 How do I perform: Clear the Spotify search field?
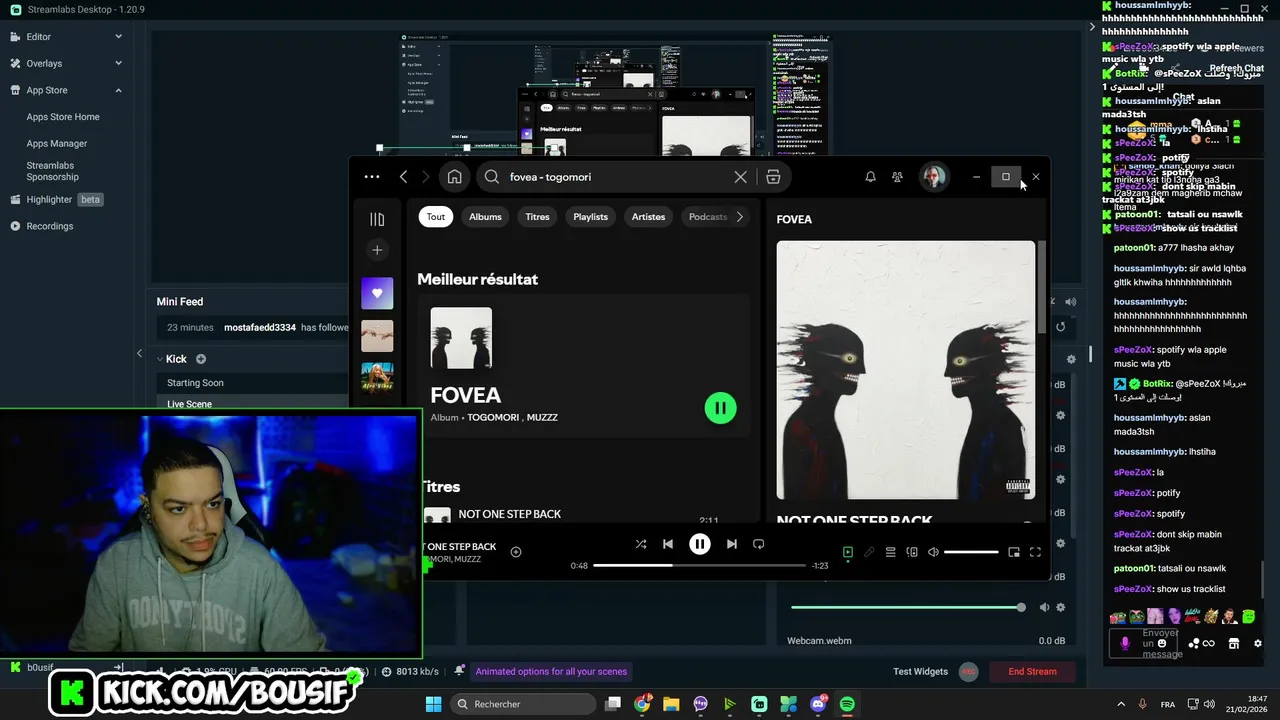coord(740,177)
